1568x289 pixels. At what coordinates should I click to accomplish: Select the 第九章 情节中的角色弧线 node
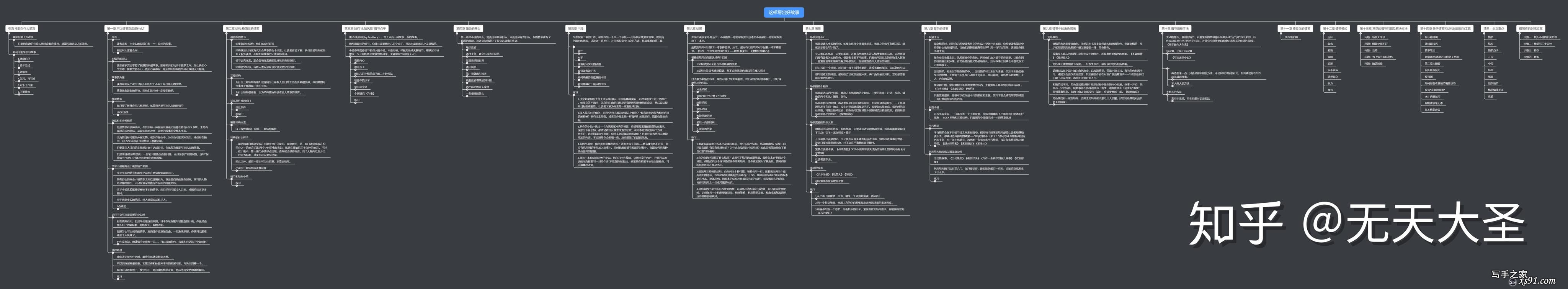(1059, 29)
